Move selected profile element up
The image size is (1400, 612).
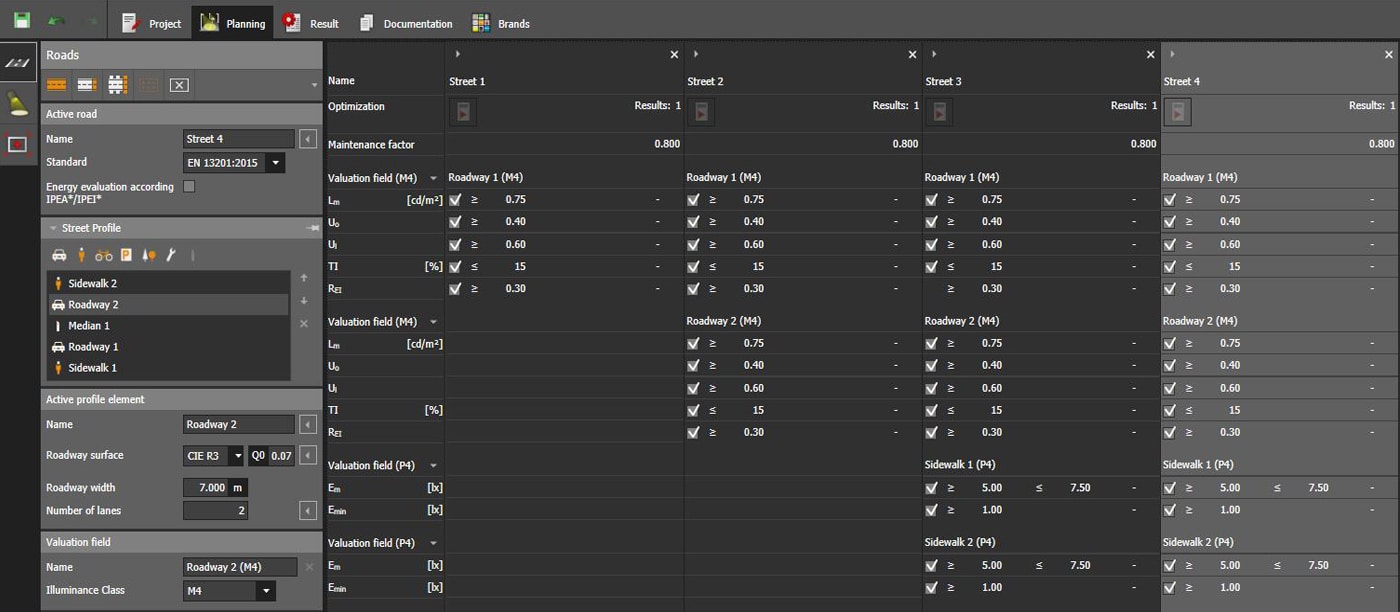[304, 278]
